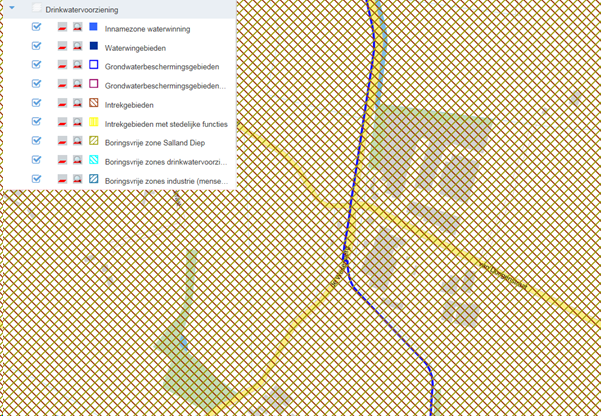
Task: Toggle Grondwaterbeschermingsgebieden checkbox with blue square symbol
Action: (x=36, y=64)
